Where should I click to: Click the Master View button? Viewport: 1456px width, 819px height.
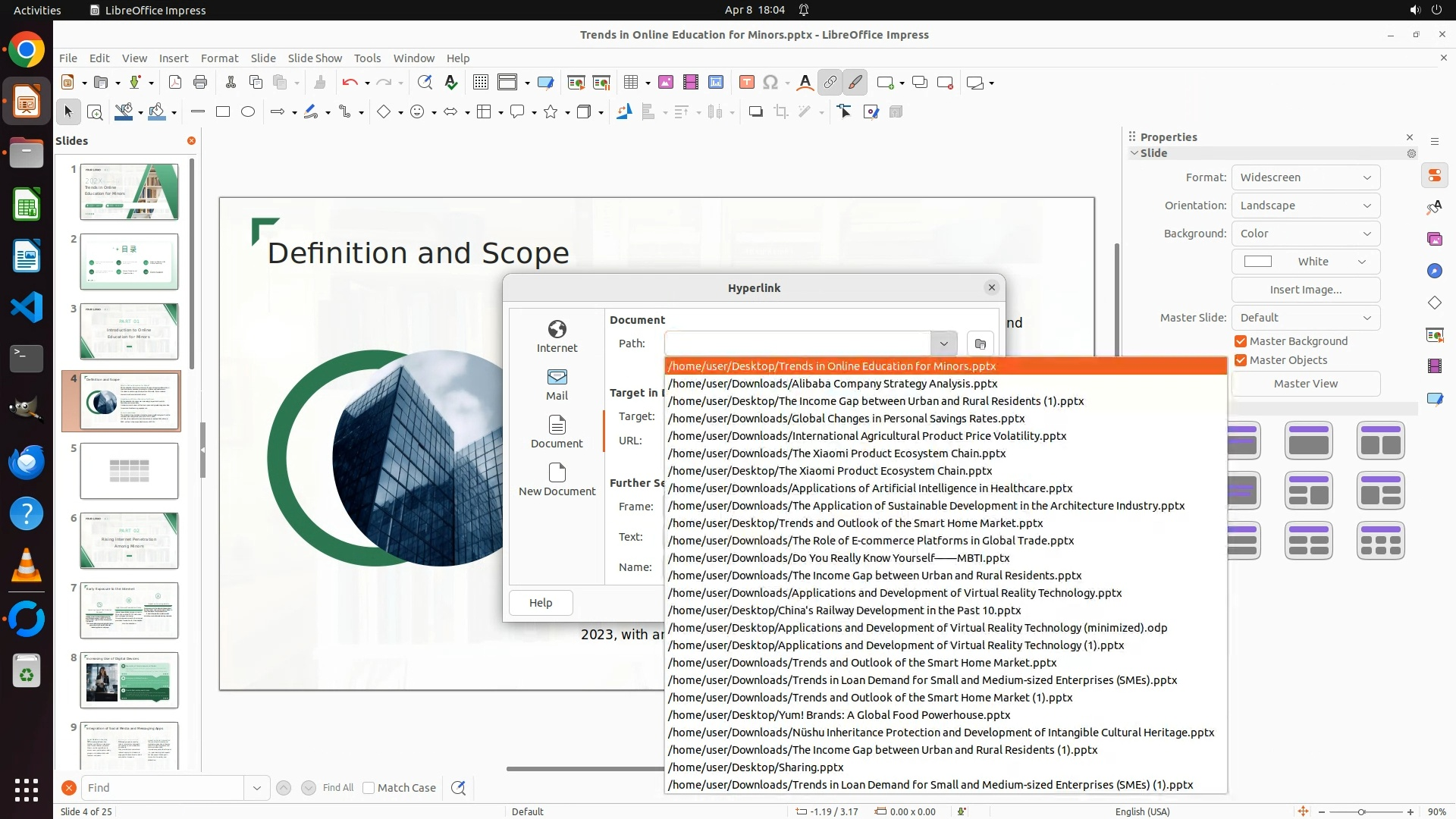(x=1305, y=384)
